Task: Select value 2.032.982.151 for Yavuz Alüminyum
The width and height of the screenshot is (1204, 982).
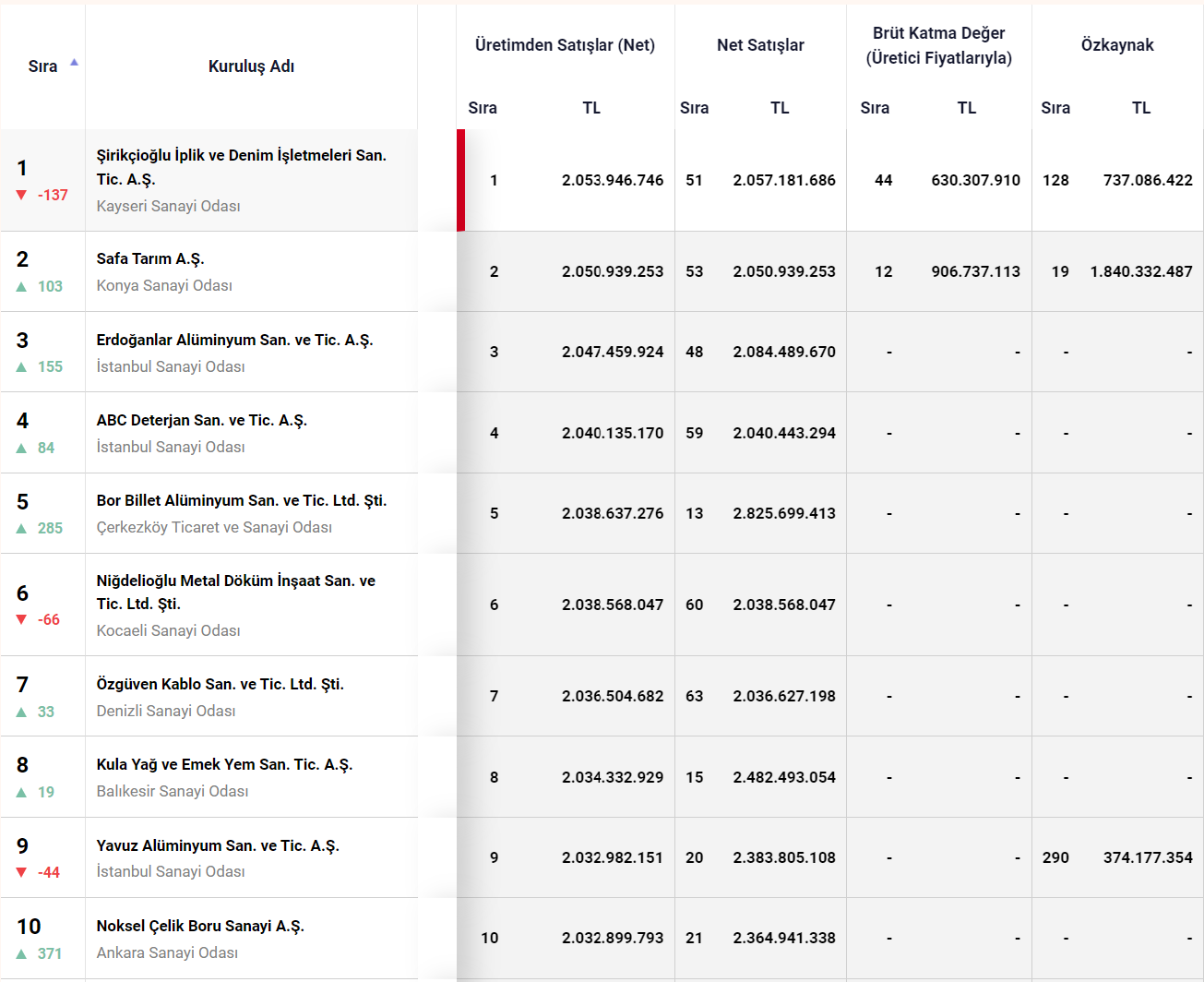Action: (613, 857)
